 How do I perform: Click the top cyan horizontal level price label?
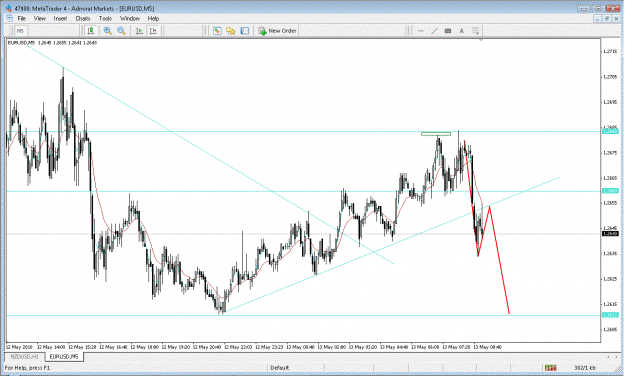point(610,131)
